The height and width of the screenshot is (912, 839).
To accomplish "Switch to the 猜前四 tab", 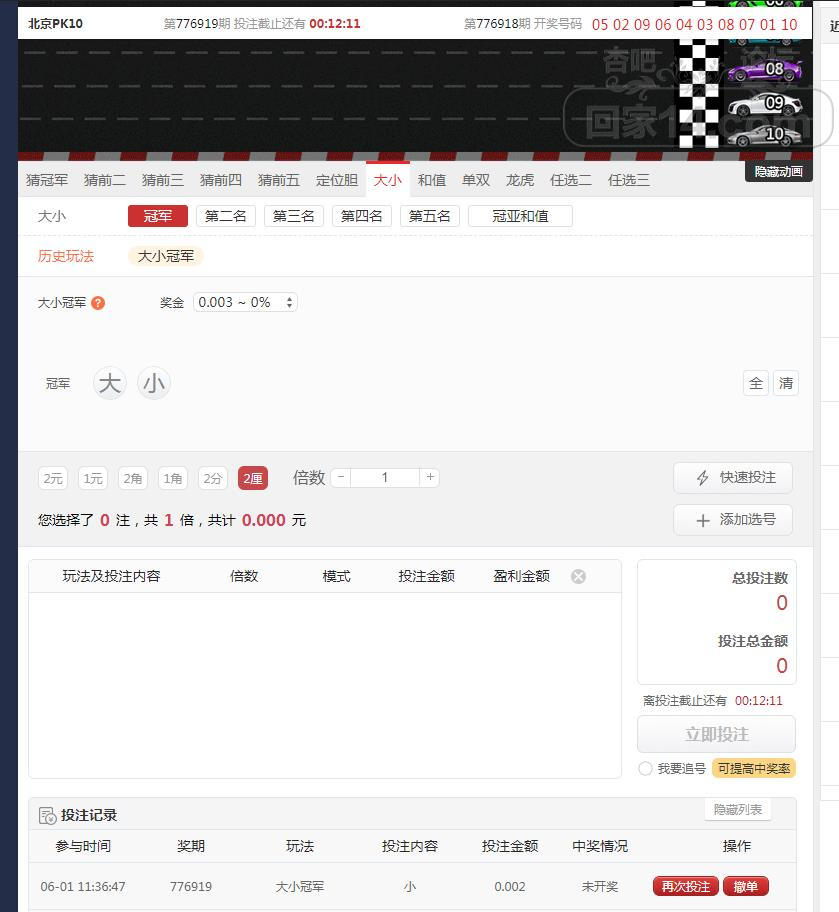I will 221,180.
